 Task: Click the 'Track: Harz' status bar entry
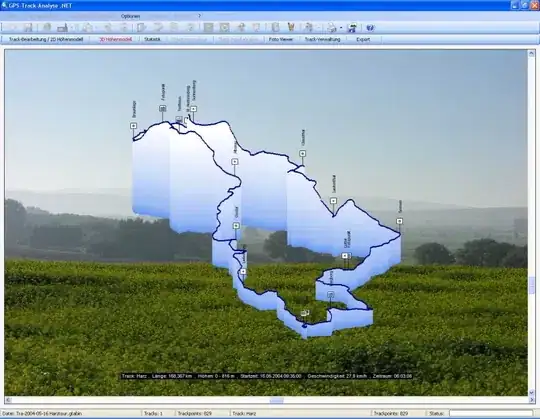(244, 413)
